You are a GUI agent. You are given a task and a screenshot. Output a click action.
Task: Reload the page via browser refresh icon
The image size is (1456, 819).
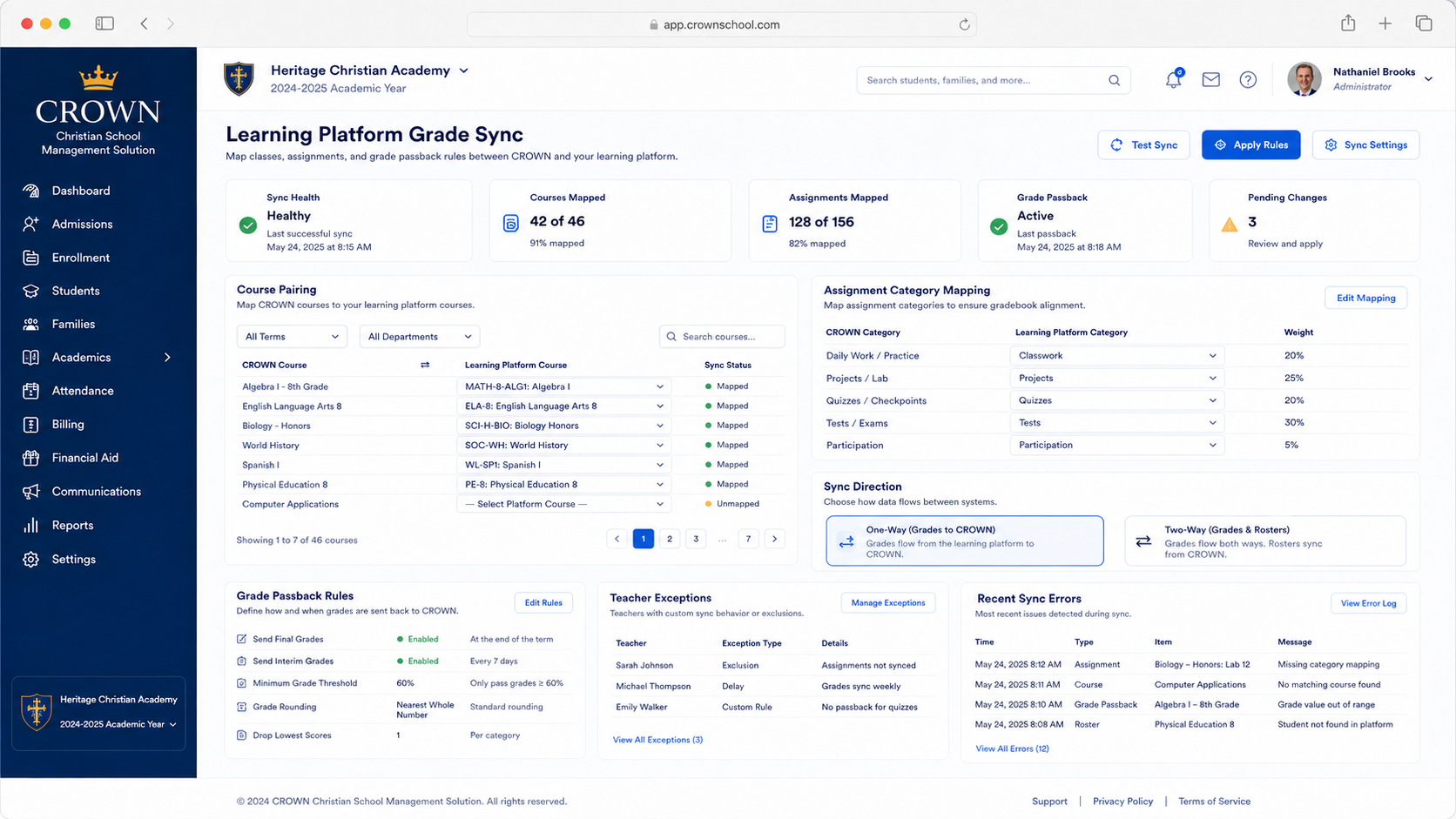[964, 24]
